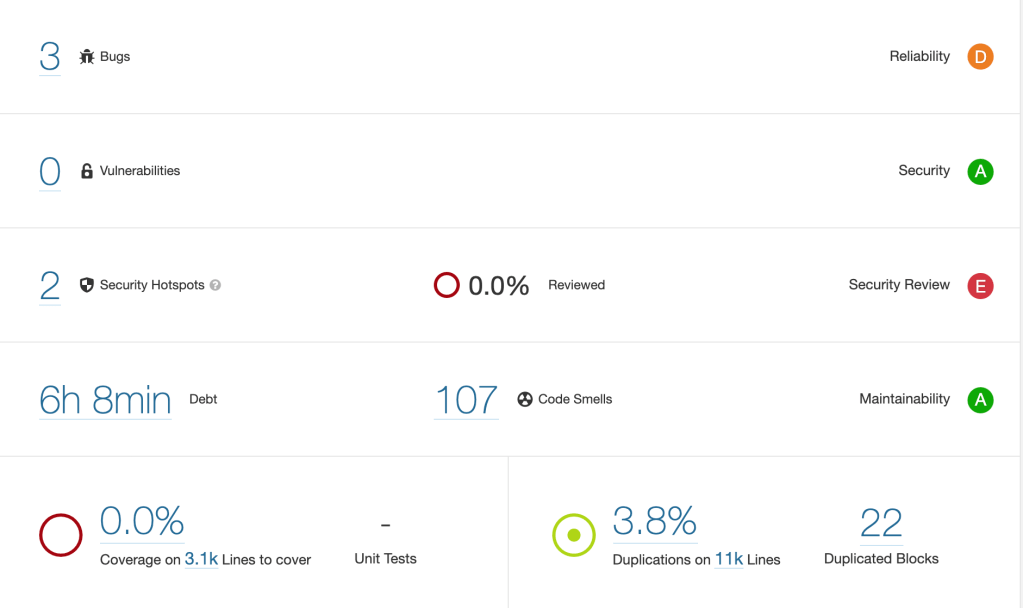Open the 0 vulnerabilities count link
This screenshot has width=1023, height=608.
(x=50, y=171)
